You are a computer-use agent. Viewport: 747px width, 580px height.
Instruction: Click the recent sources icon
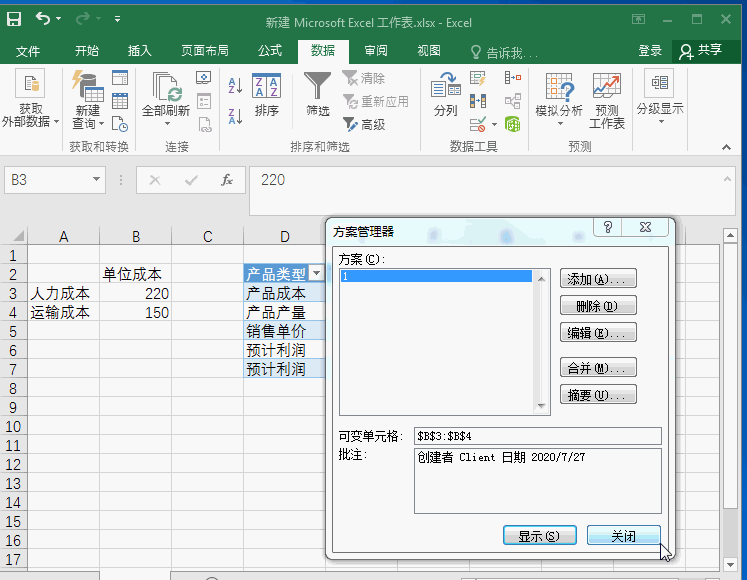(x=120, y=124)
